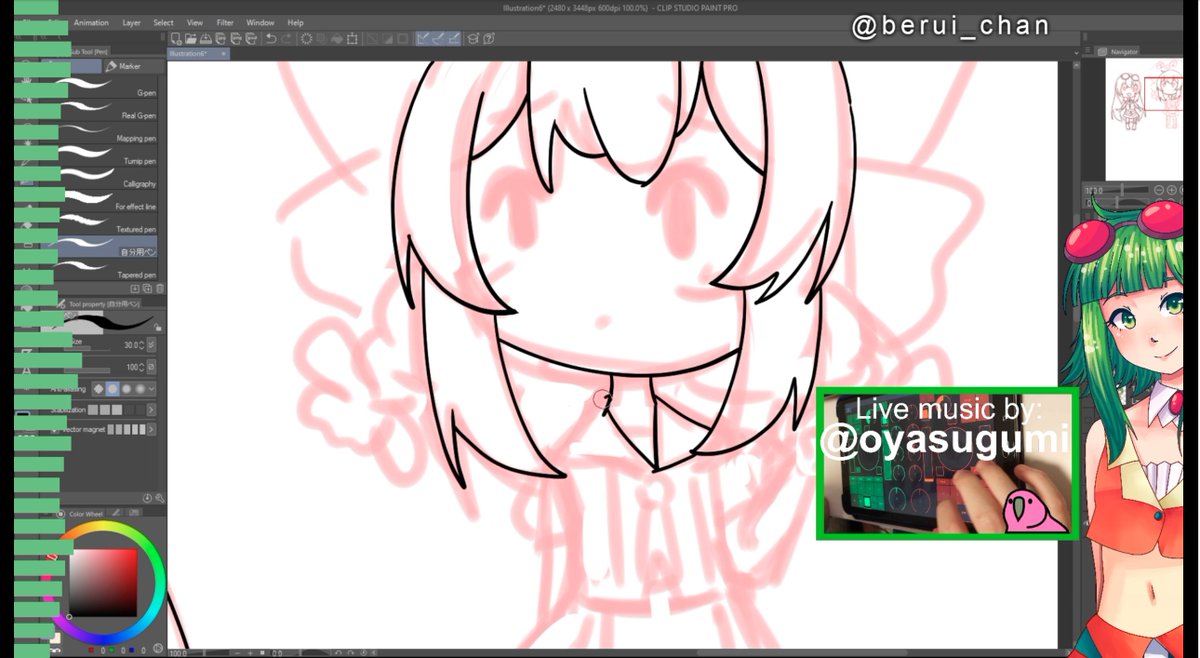Open brush size dynamics button beside 30.0
The width and height of the screenshot is (1200, 658).
click(151, 344)
